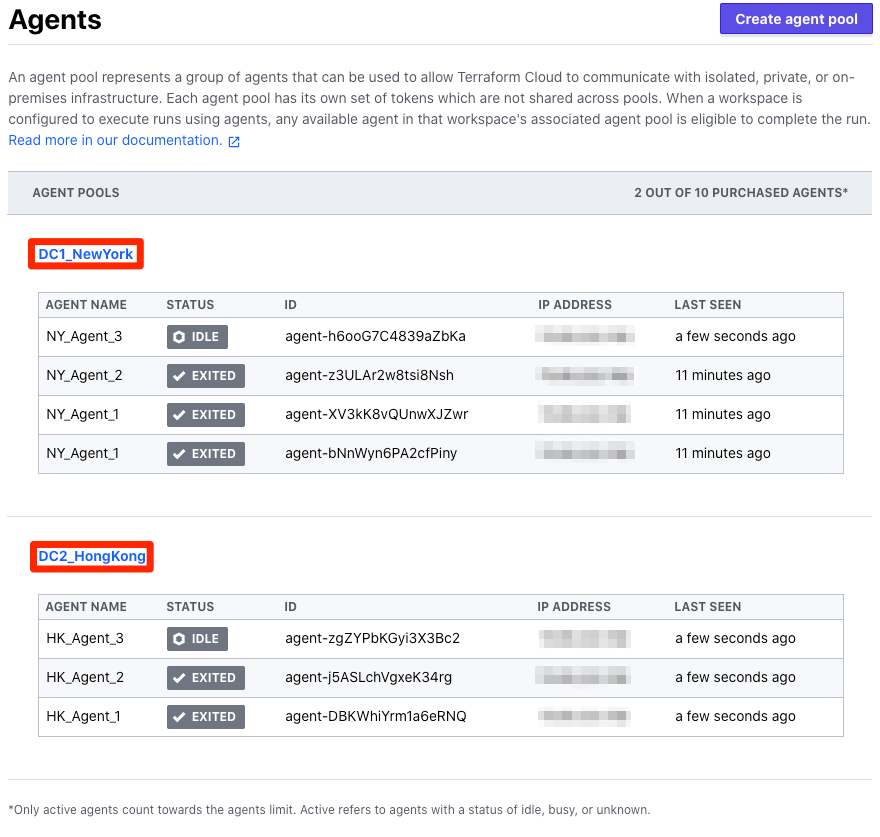The image size is (880, 837).
Task: Click the ID agent-bNnWyn6PA2cfPiny
Action: [371, 454]
